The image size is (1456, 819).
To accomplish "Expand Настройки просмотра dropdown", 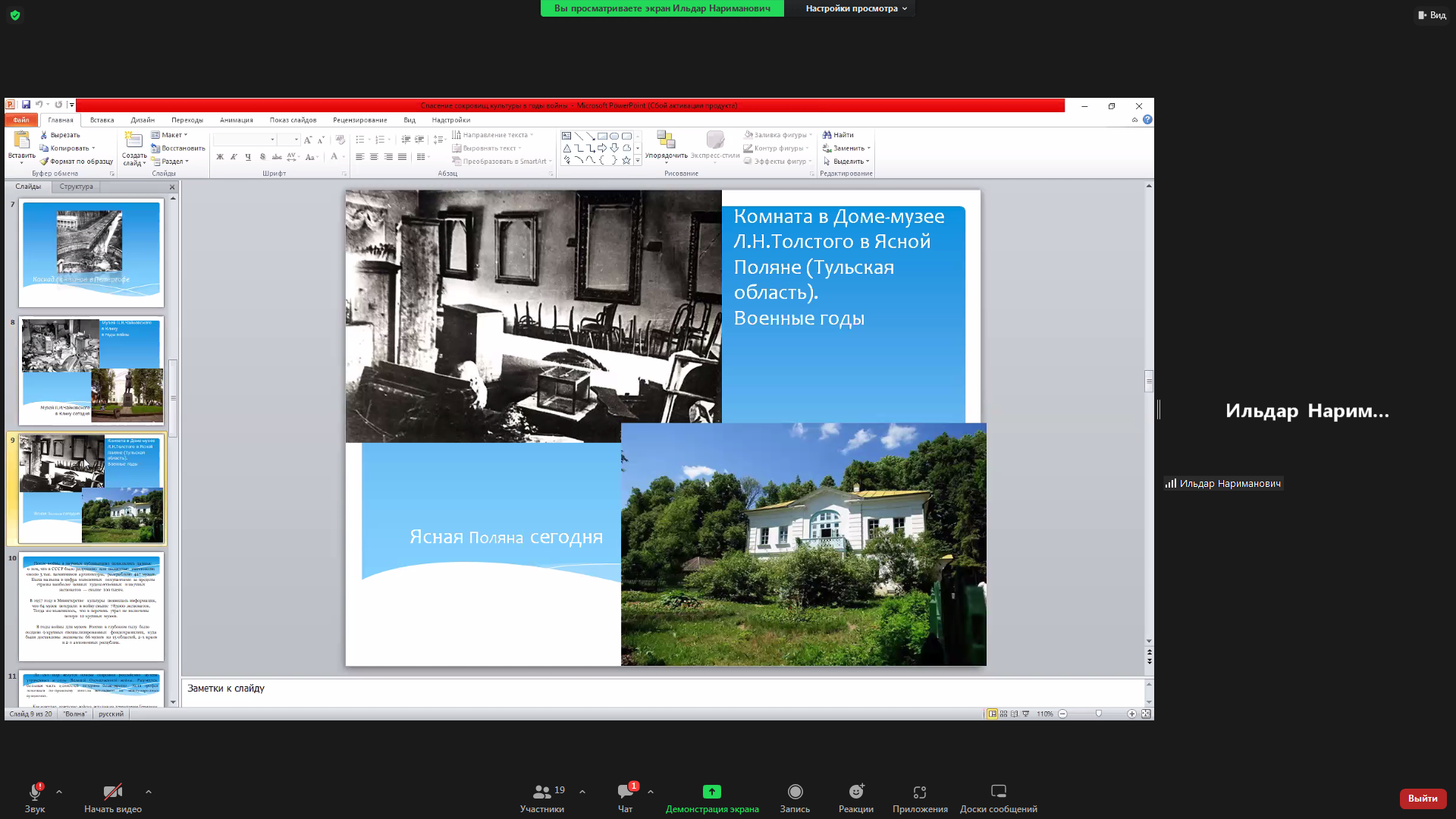I will tap(856, 8).
